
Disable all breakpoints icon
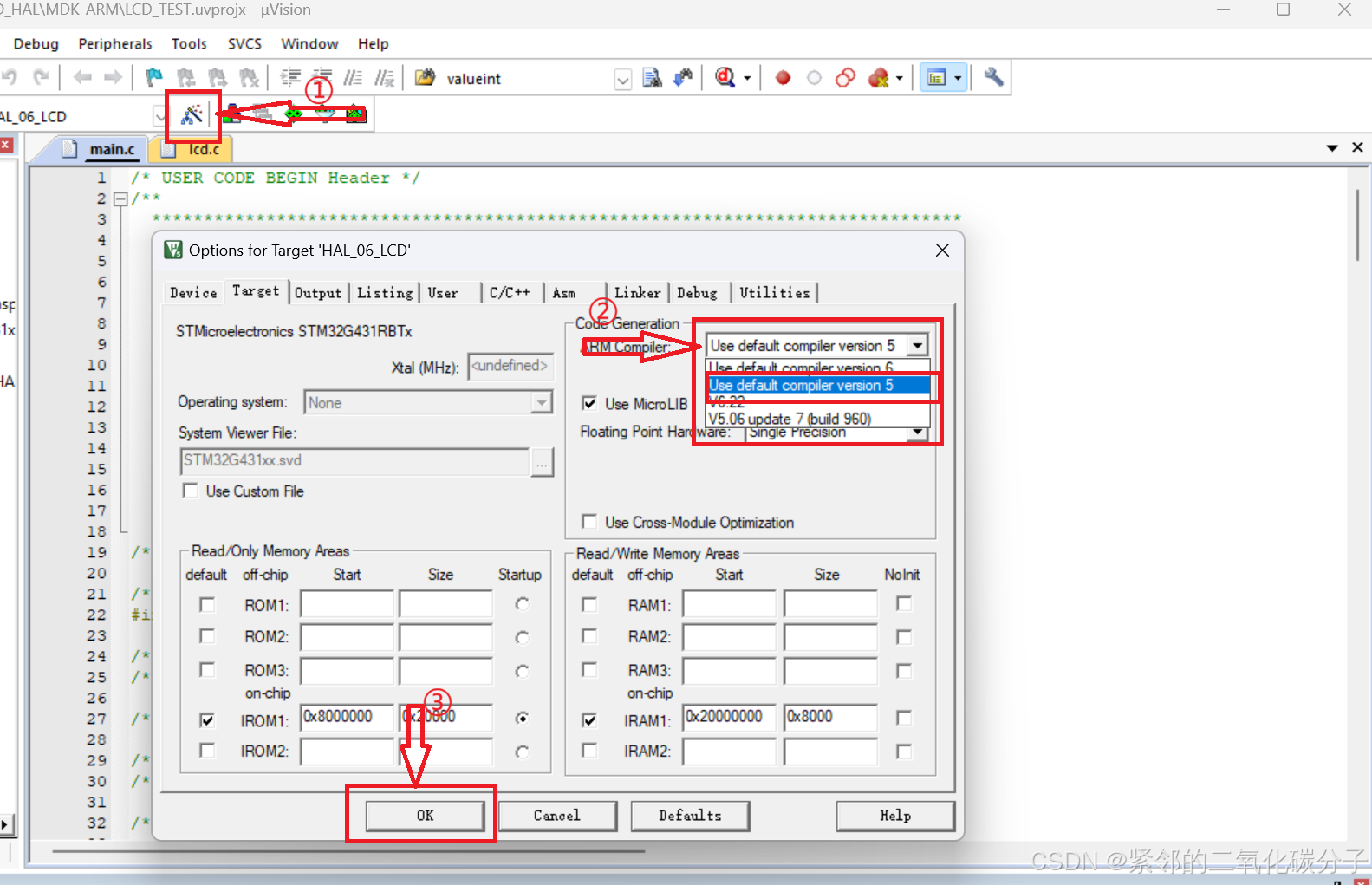[846, 78]
